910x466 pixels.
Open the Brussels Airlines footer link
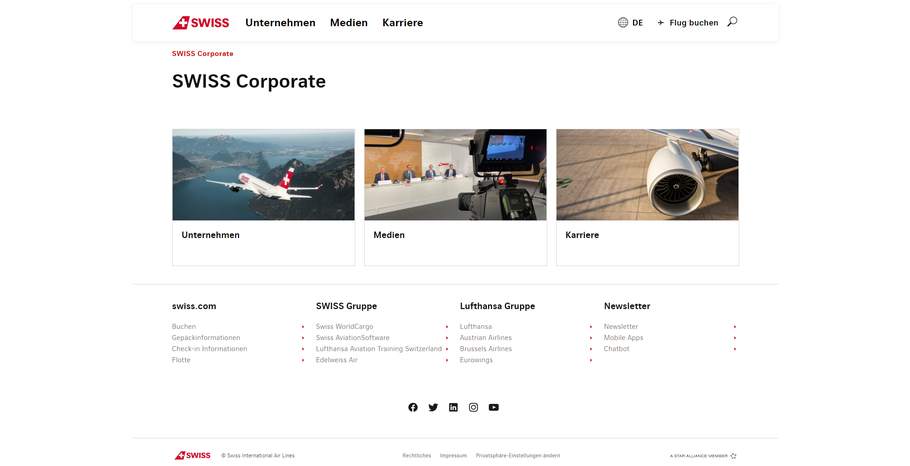(x=486, y=349)
